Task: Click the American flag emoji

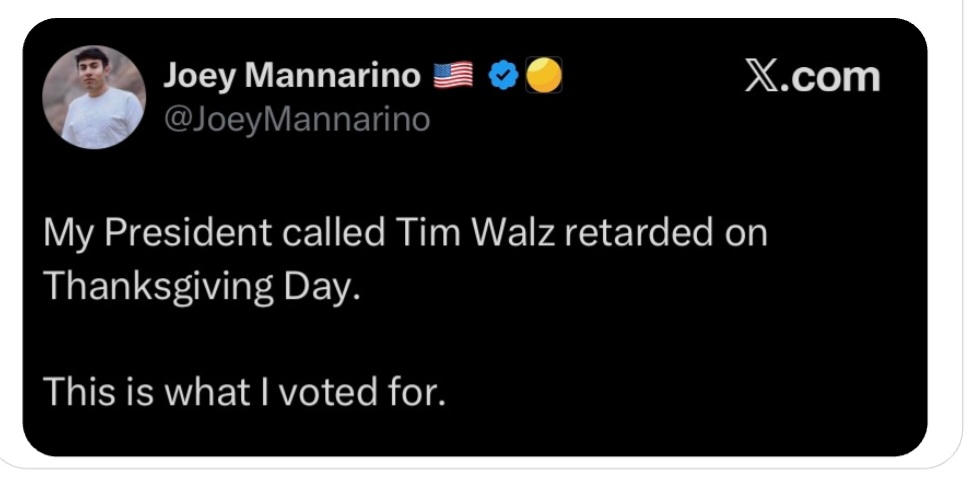Action: [453, 75]
